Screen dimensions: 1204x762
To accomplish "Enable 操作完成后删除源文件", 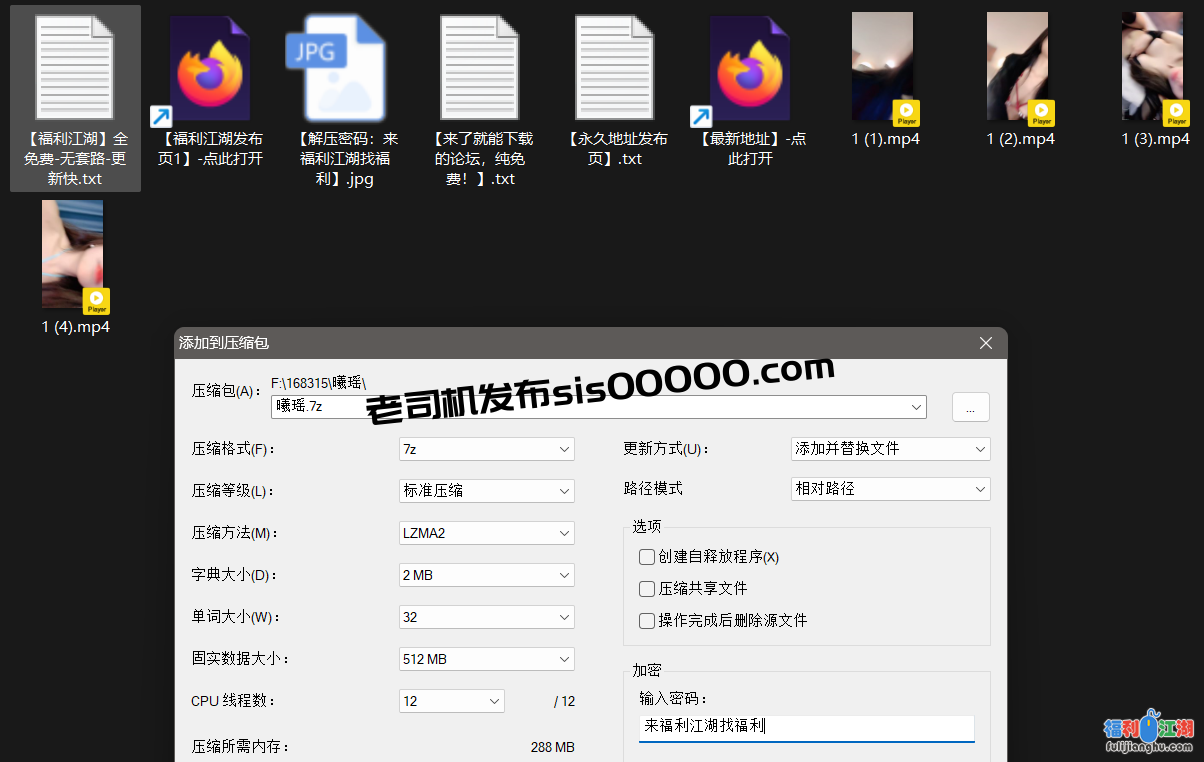I will 647,621.
